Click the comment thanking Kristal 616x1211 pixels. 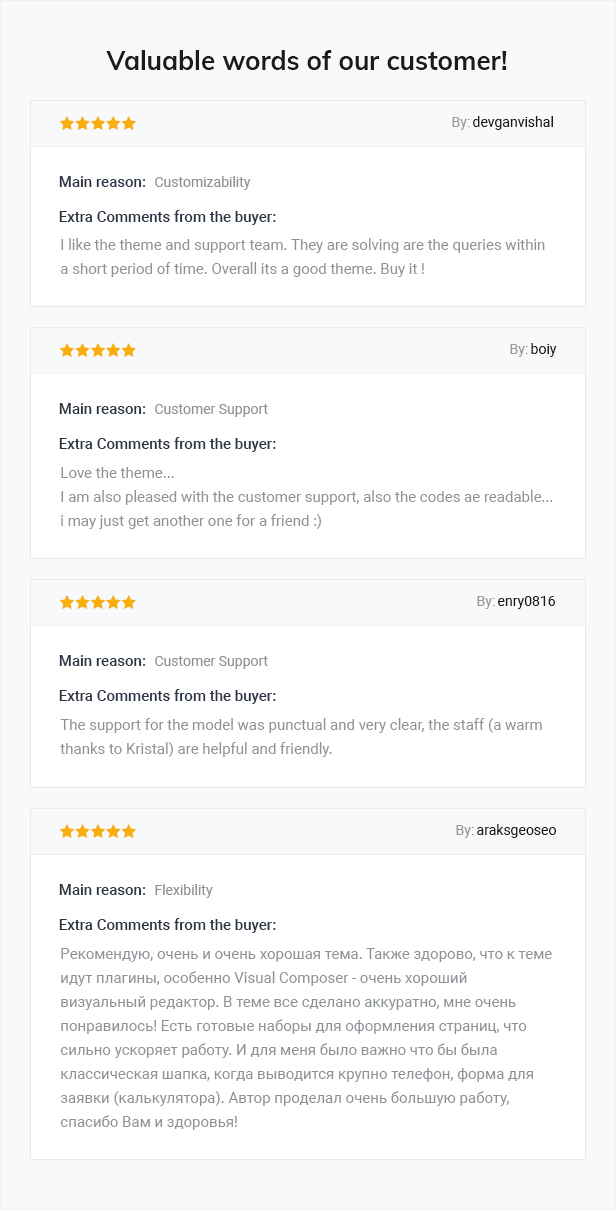[302, 737]
